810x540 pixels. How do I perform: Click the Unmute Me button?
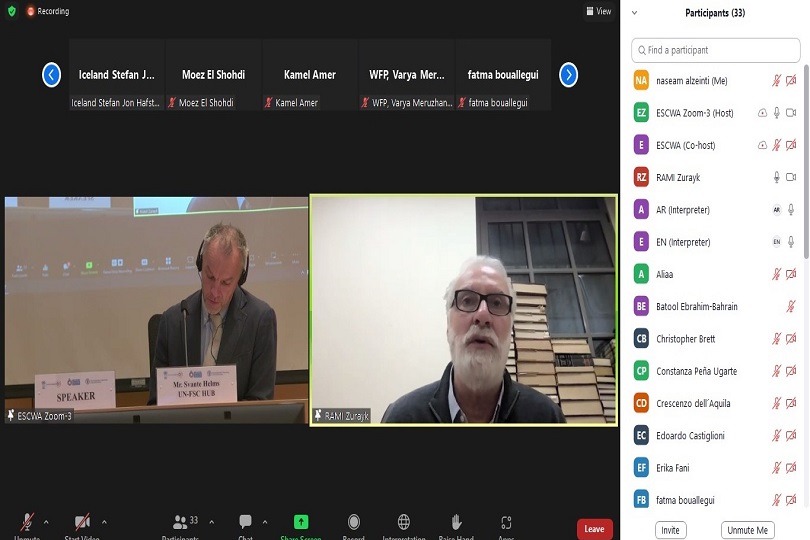[747, 529]
